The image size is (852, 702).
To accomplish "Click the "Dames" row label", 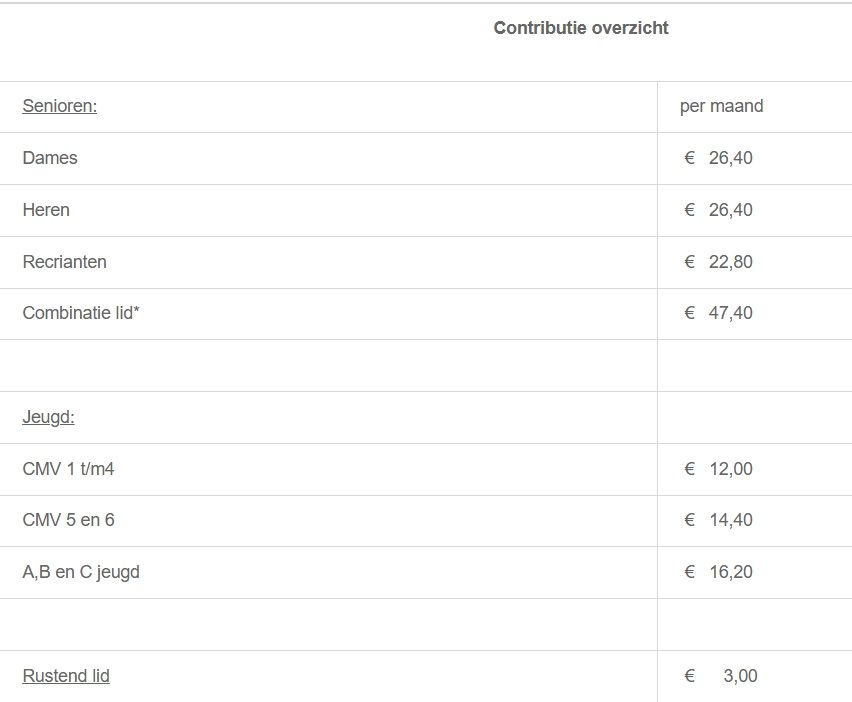I will (x=50, y=158).
